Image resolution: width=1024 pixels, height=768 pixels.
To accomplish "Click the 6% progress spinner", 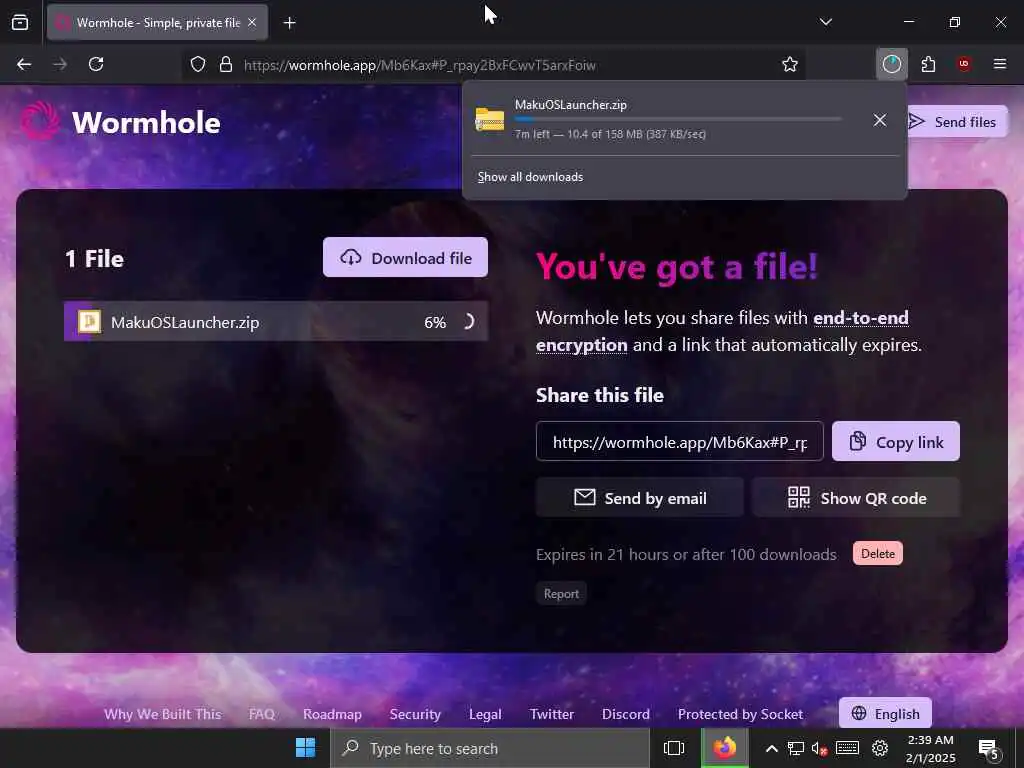I will pos(468,321).
